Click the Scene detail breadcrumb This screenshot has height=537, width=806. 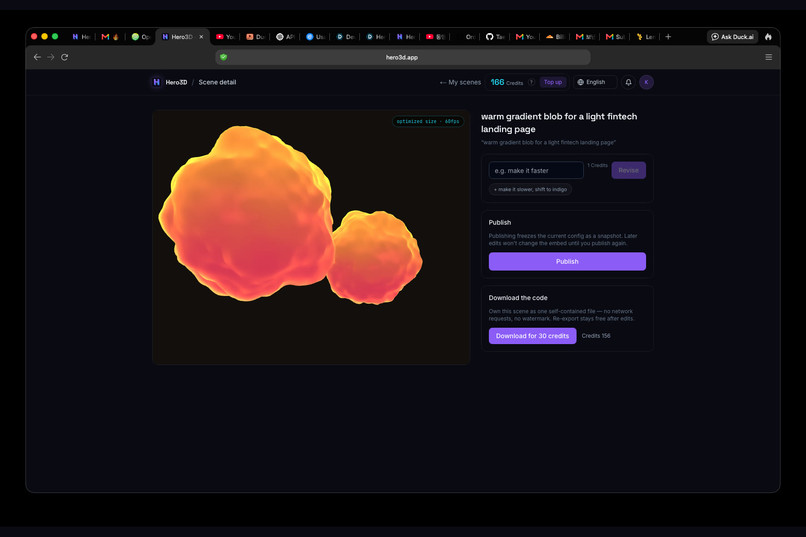pyautogui.click(x=217, y=82)
